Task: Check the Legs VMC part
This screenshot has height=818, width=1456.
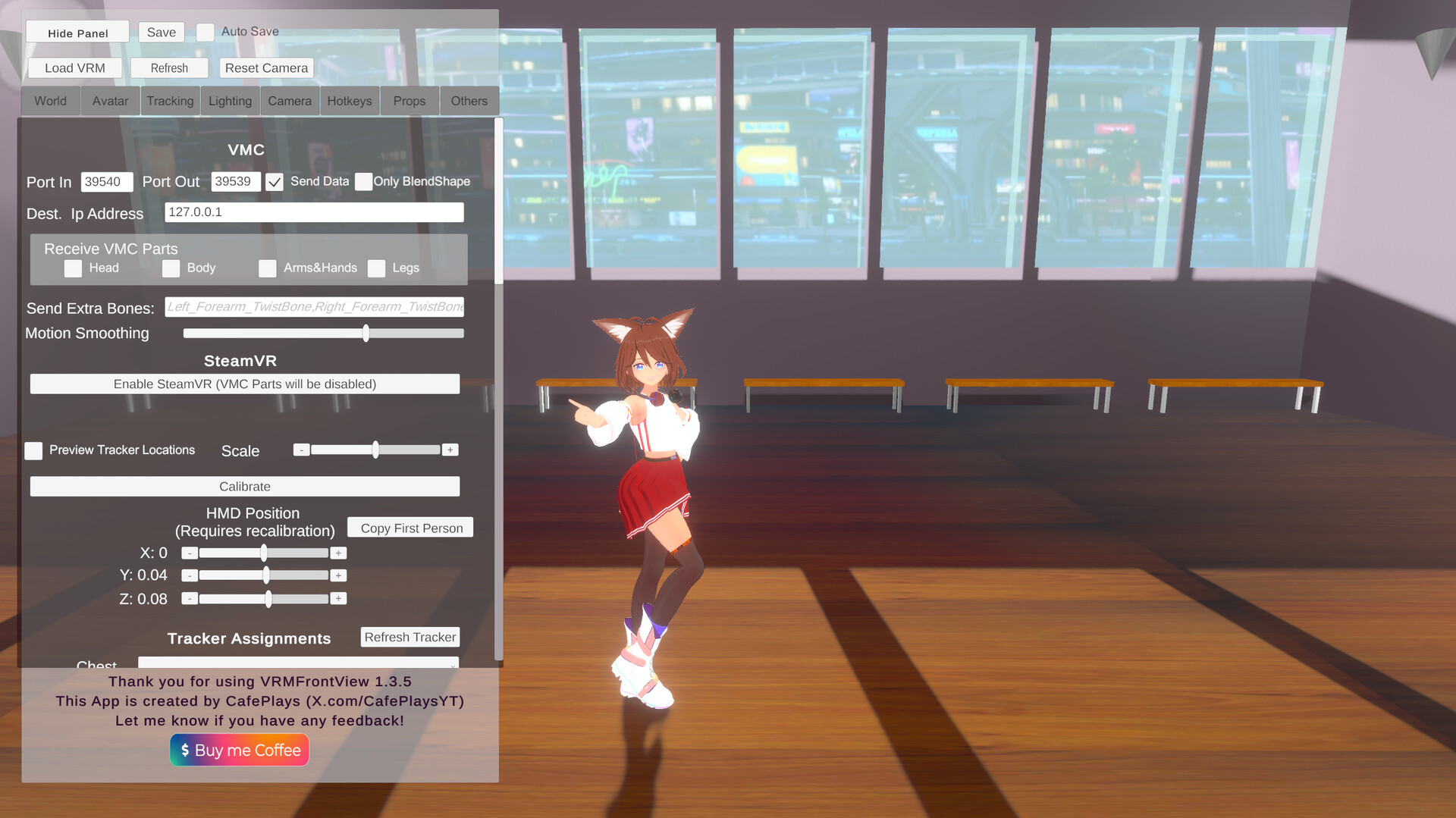Action: click(378, 268)
